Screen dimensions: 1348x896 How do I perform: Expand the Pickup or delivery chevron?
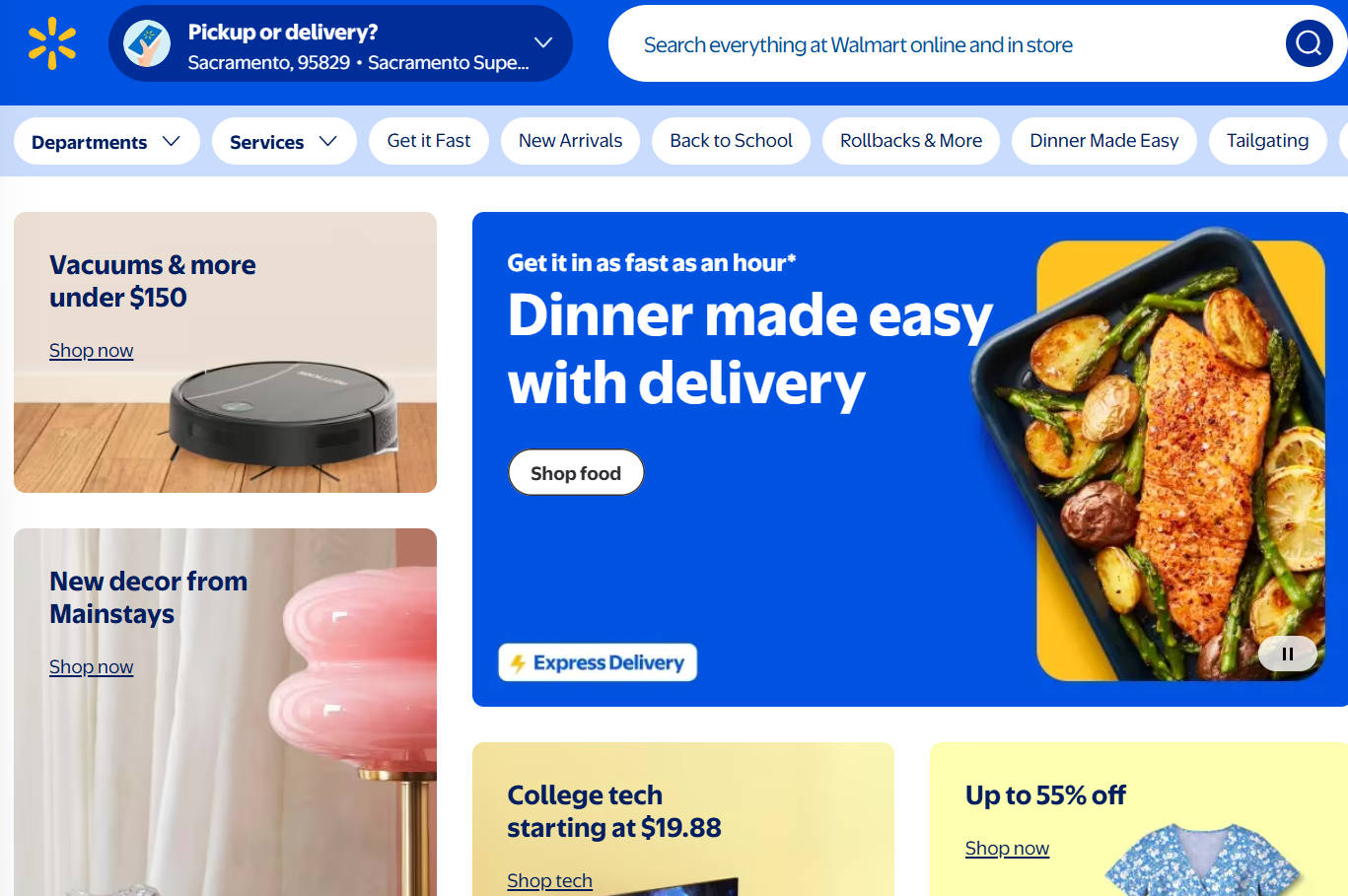[542, 42]
